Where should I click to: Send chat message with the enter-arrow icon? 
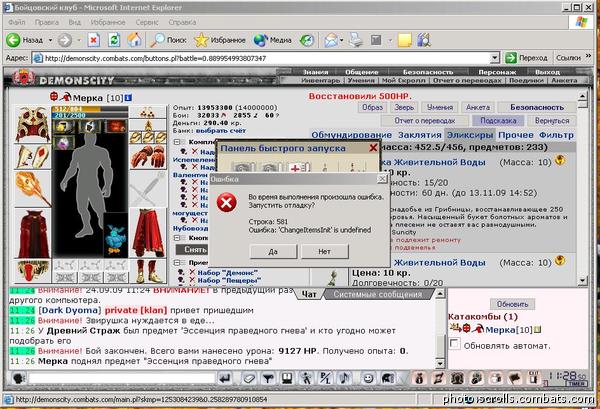pyautogui.click(x=225, y=378)
